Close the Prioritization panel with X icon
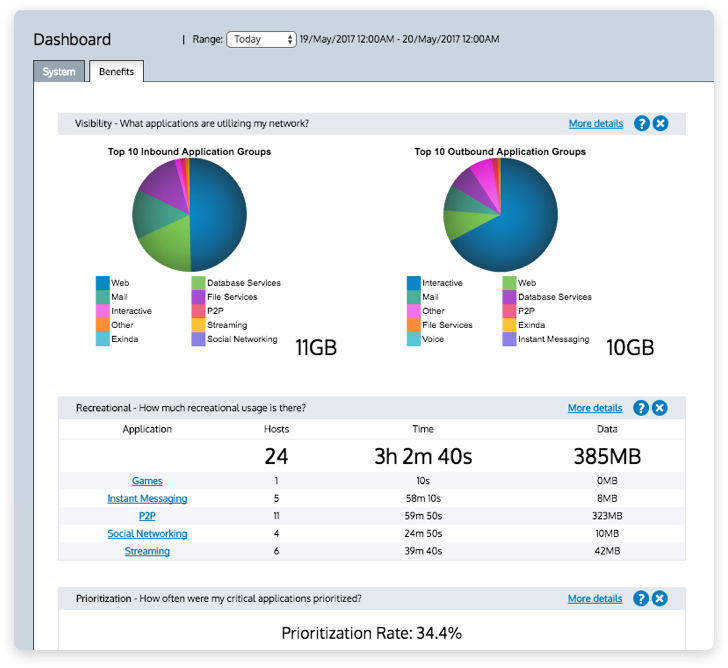The image size is (728, 668). 659,598
